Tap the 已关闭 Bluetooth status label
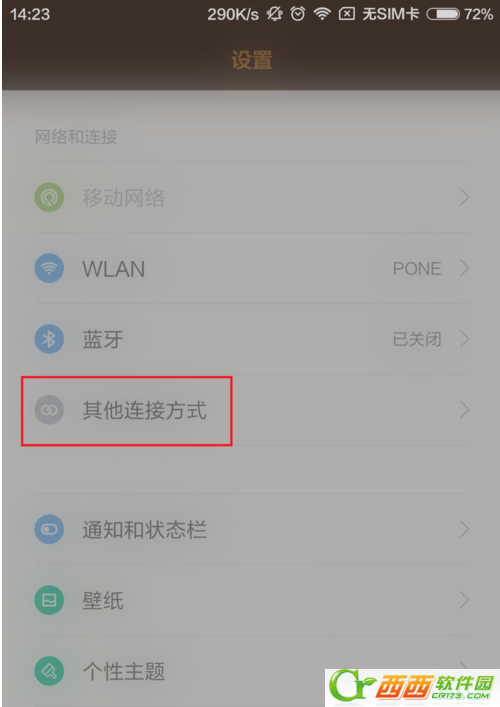The width and height of the screenshot is (500, 707). pos(417,339)
